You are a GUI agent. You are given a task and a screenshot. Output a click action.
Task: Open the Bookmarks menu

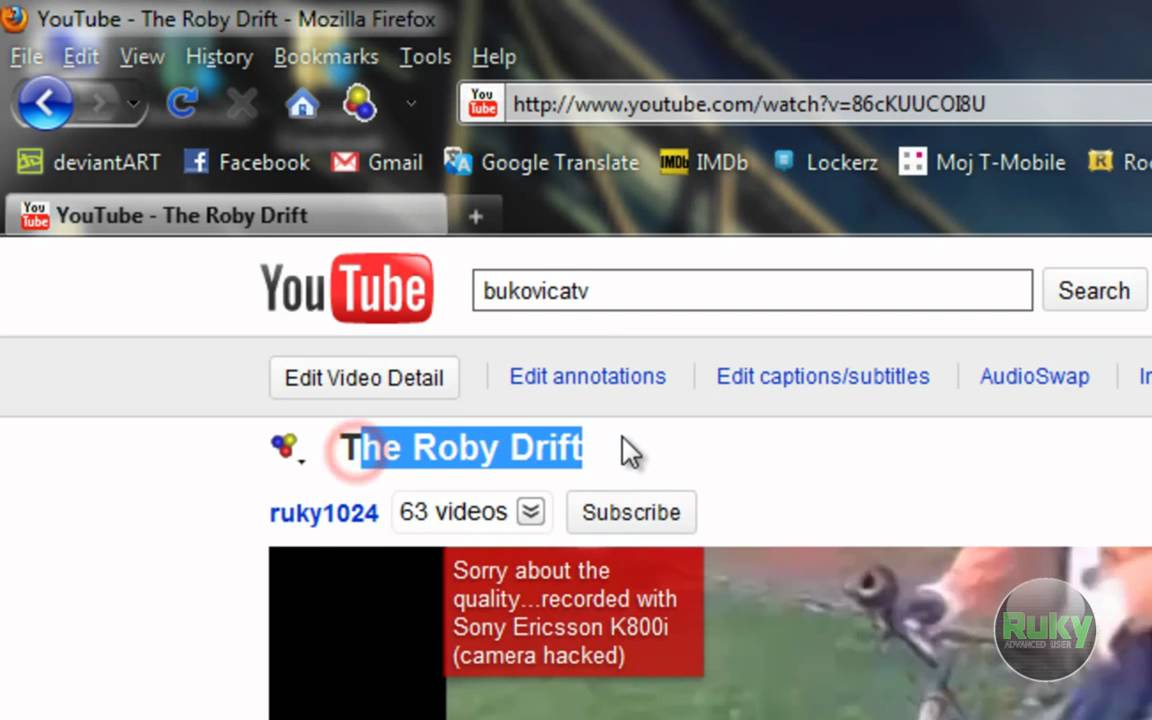coord(326,57)
